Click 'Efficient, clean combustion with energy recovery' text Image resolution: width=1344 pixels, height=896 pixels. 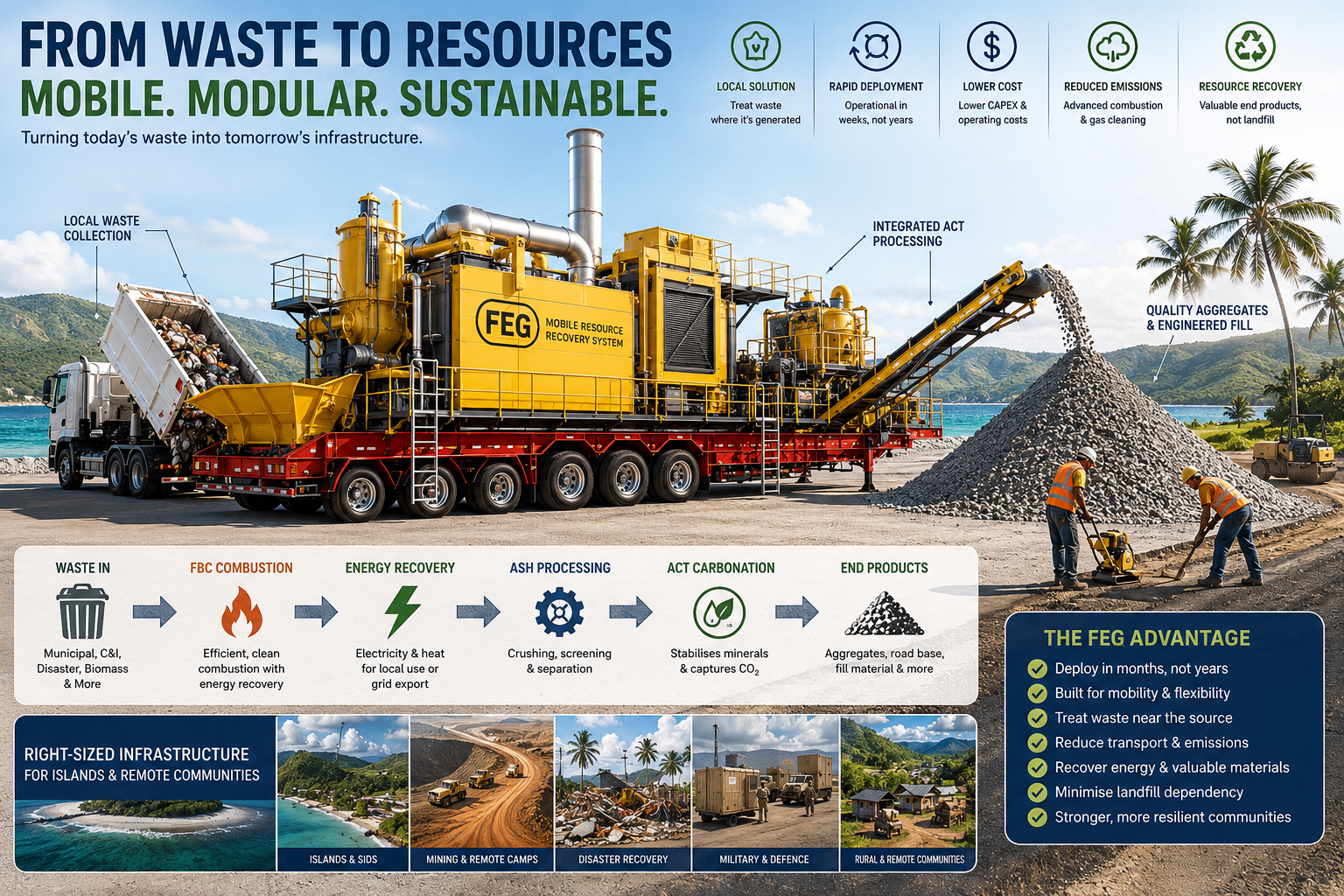tap(241, 668)
